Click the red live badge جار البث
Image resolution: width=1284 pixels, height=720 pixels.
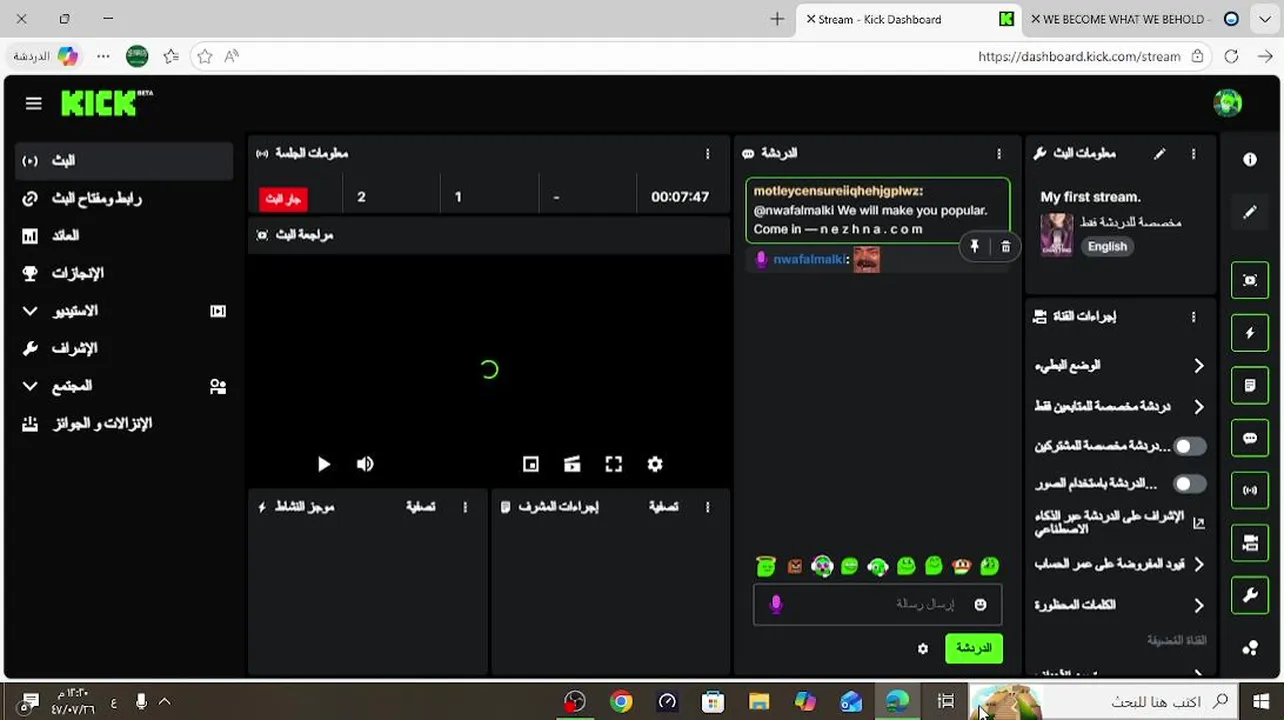pyautogui.click(x=283, y=199)
